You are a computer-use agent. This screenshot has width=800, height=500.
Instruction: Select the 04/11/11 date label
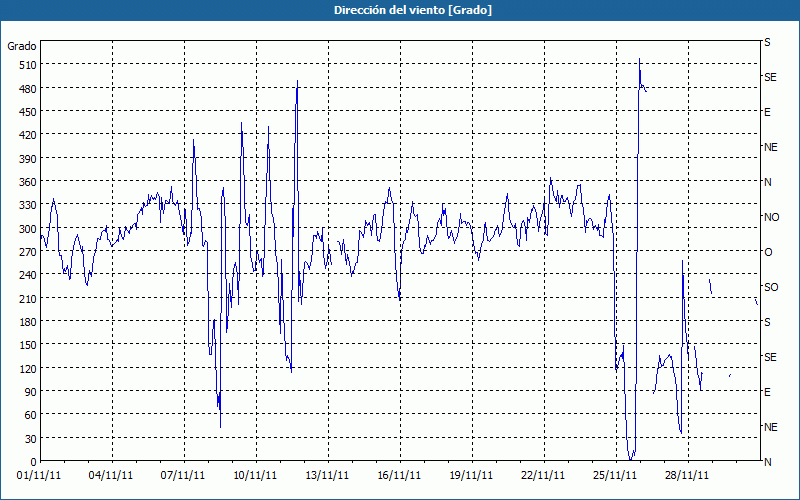[x=111, y=476]
